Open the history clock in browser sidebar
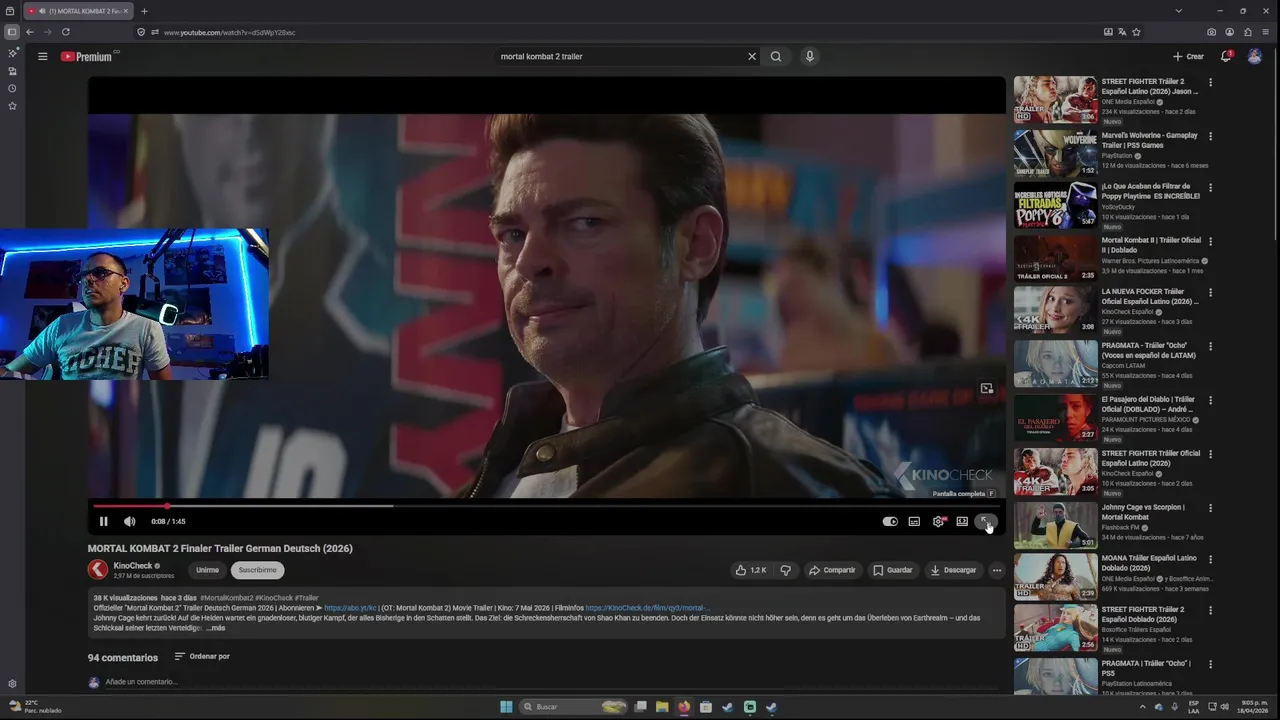The height and width of the screenshot is (720, 1280). pyautogui.click(x=12, y=88)
